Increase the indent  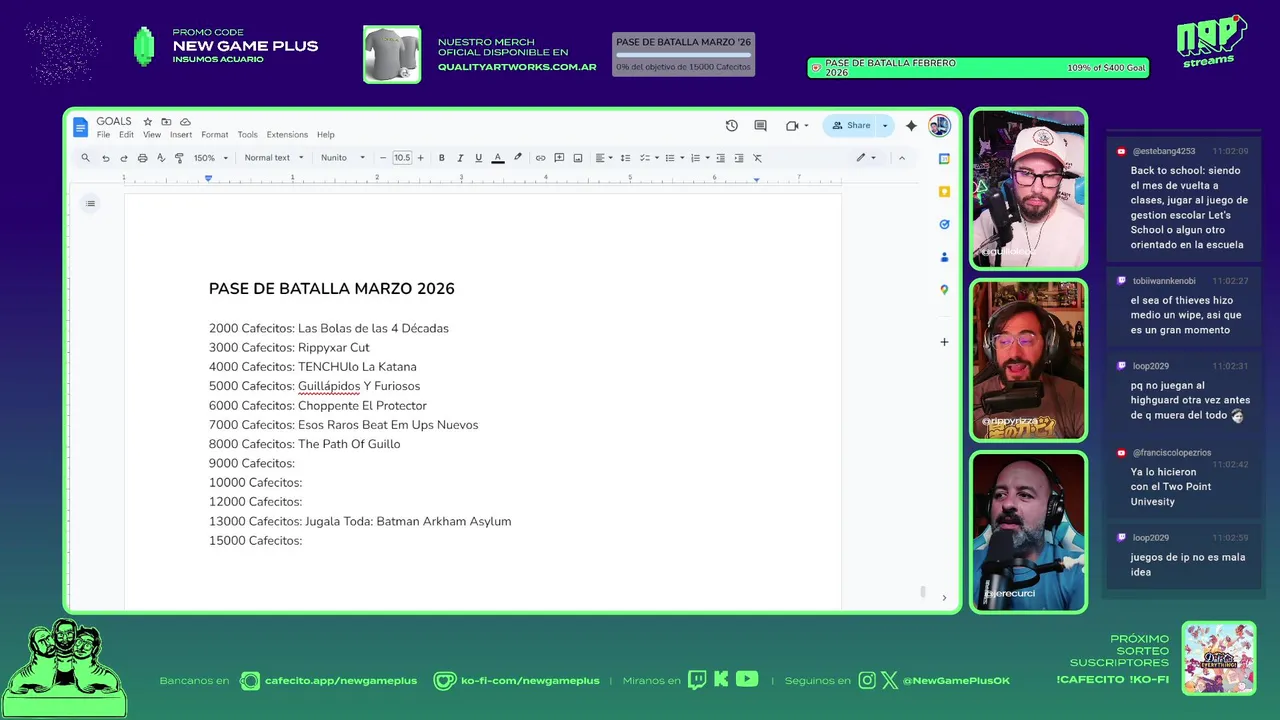(x=739, y=158)
